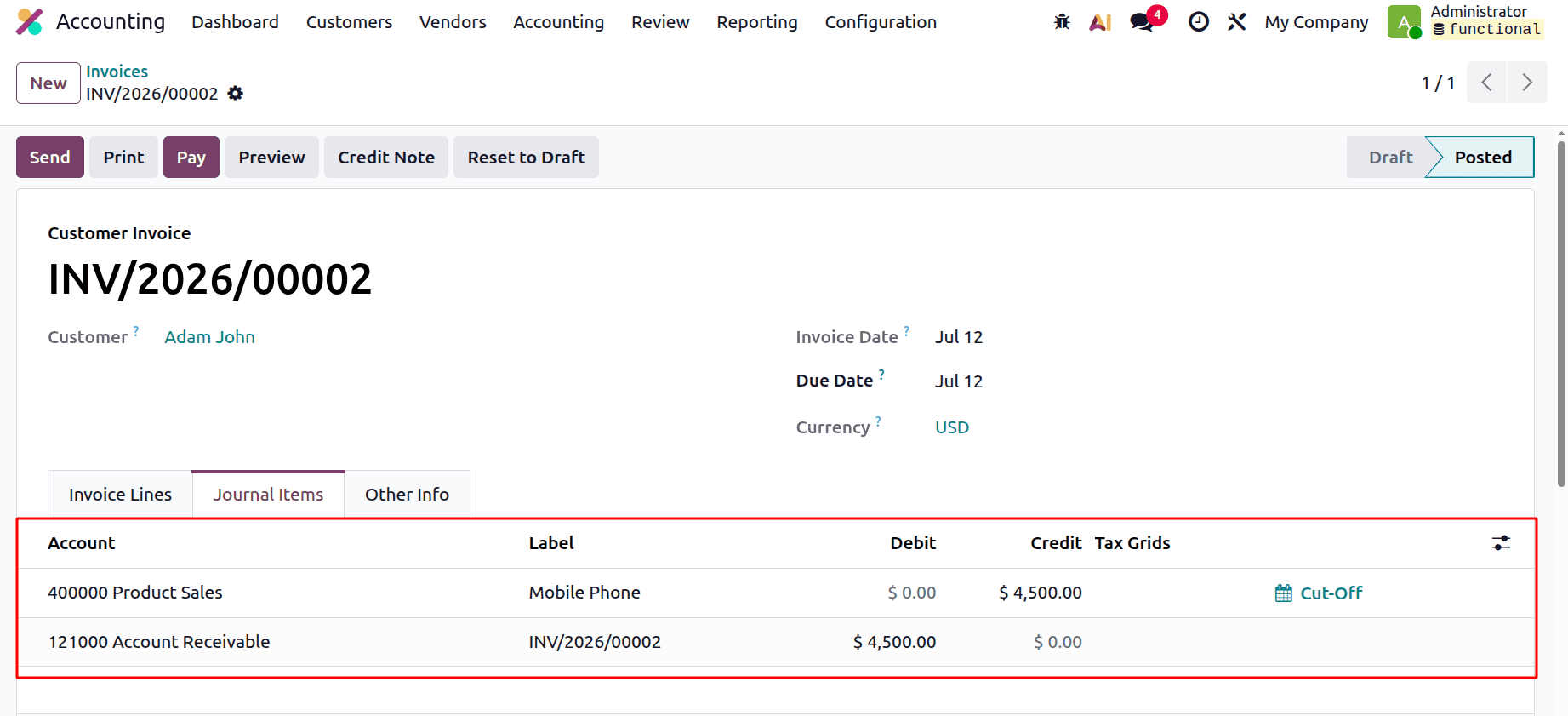Click the $ 4,500.00 debit value
This screenshot has width=1568, height=716.
(894, 642)
